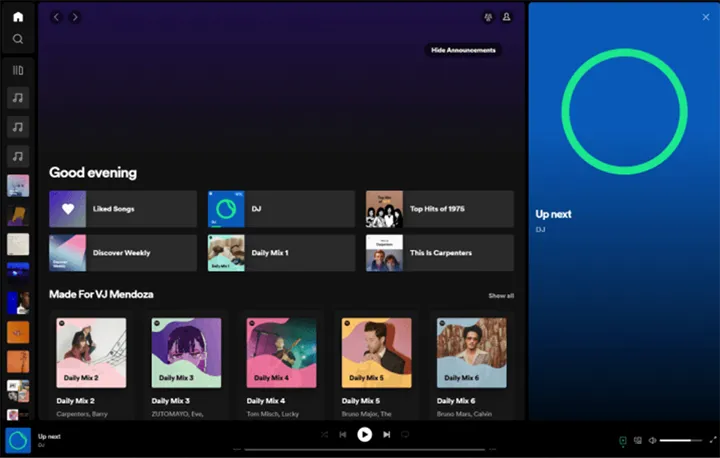The image size is (720, 458).
Task: Toggle shuffle in playback controls
Action: (x=324, y=435)
